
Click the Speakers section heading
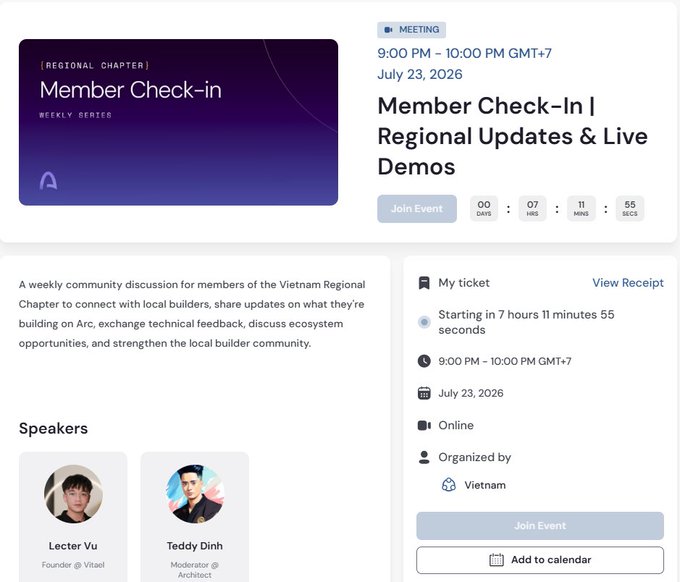tap(53, 428)
